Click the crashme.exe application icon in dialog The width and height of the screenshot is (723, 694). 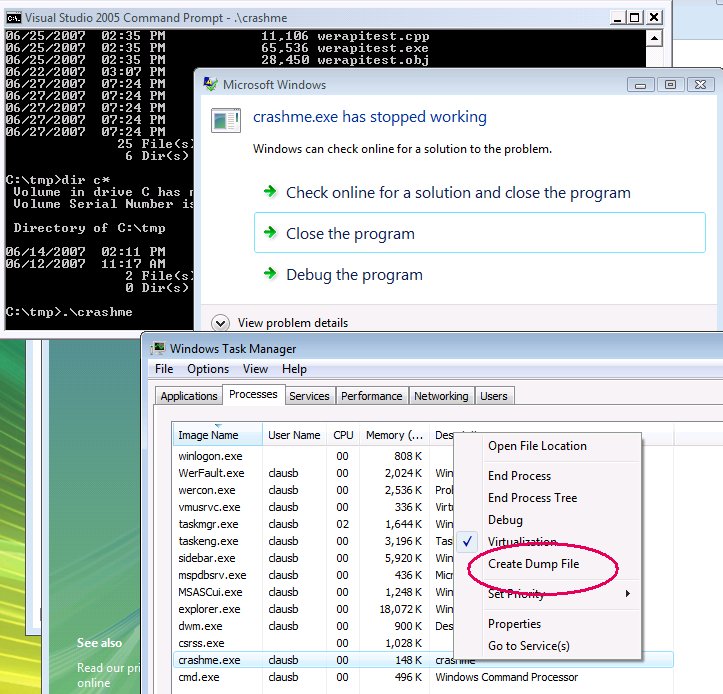click(x=225, y=120)
